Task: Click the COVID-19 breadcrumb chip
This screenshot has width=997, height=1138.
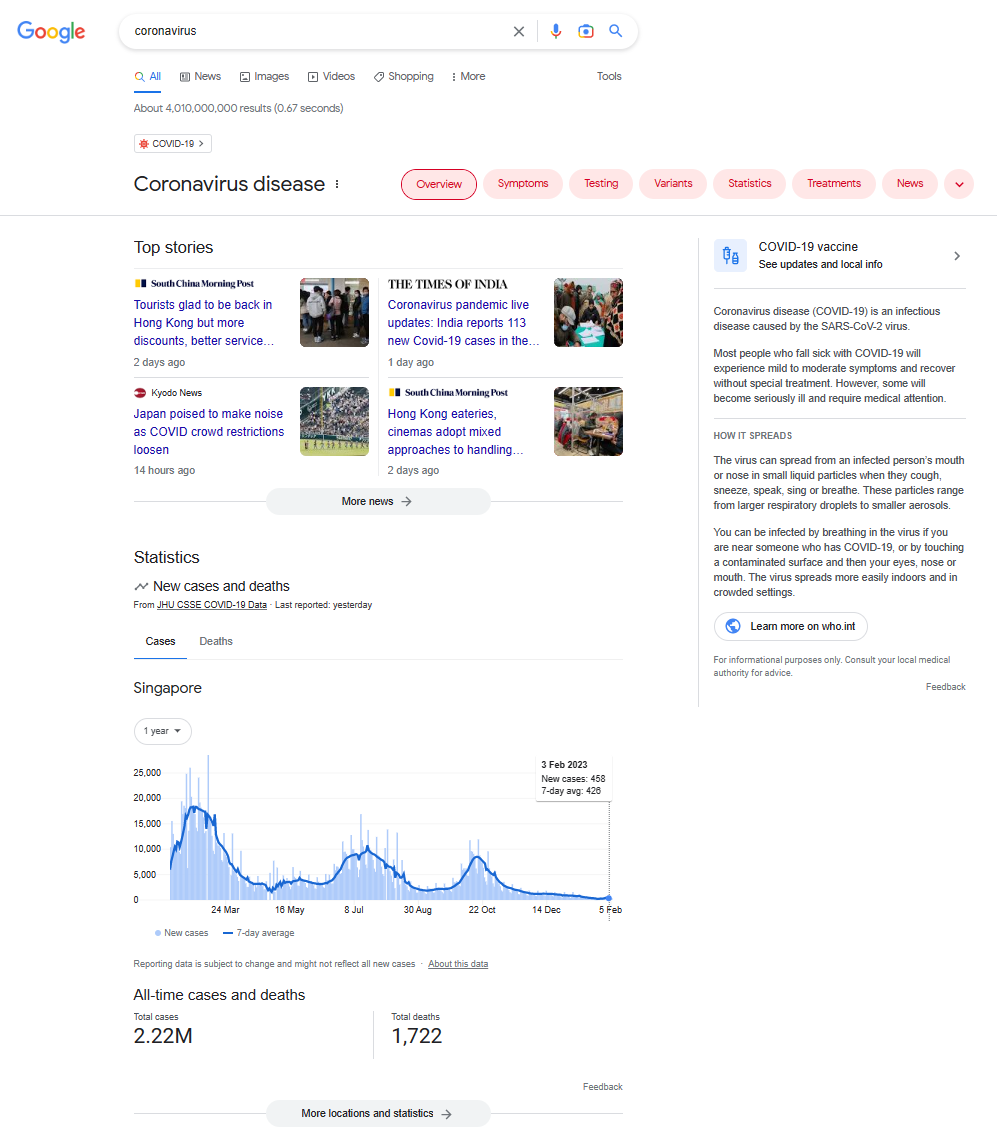Action: click(x=173, y=144)
